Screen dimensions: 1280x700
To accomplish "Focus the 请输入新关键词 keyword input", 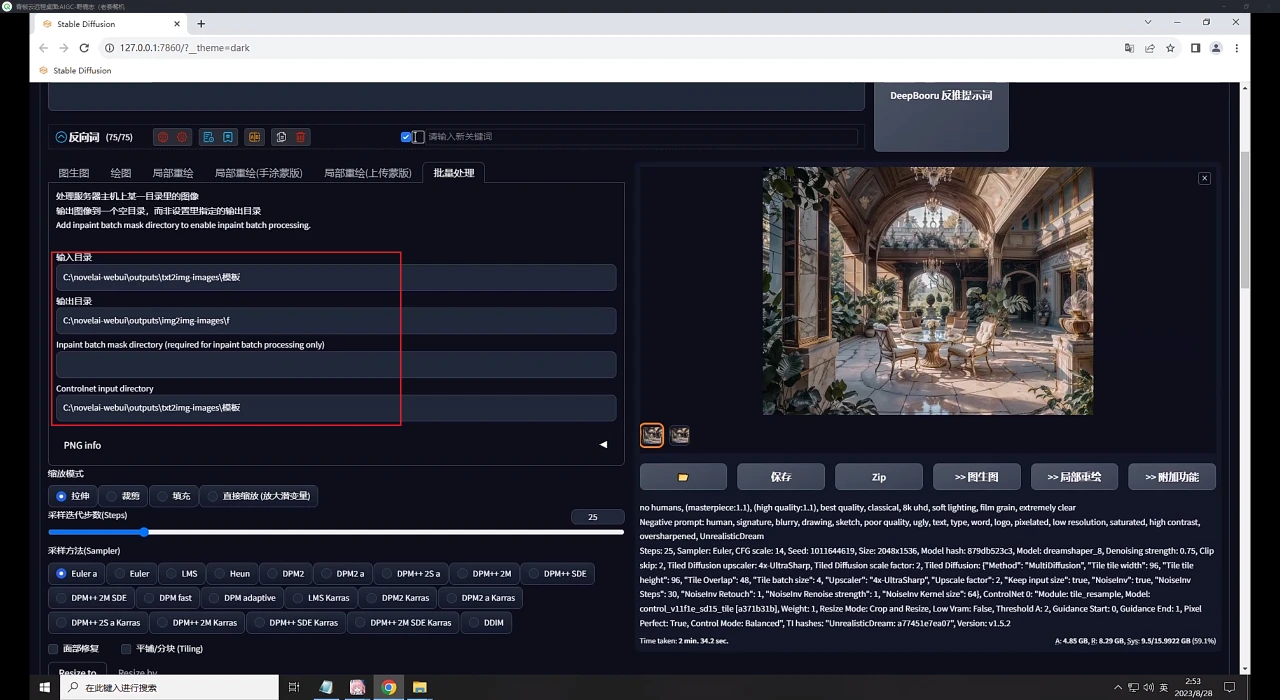I will [640, 137].
